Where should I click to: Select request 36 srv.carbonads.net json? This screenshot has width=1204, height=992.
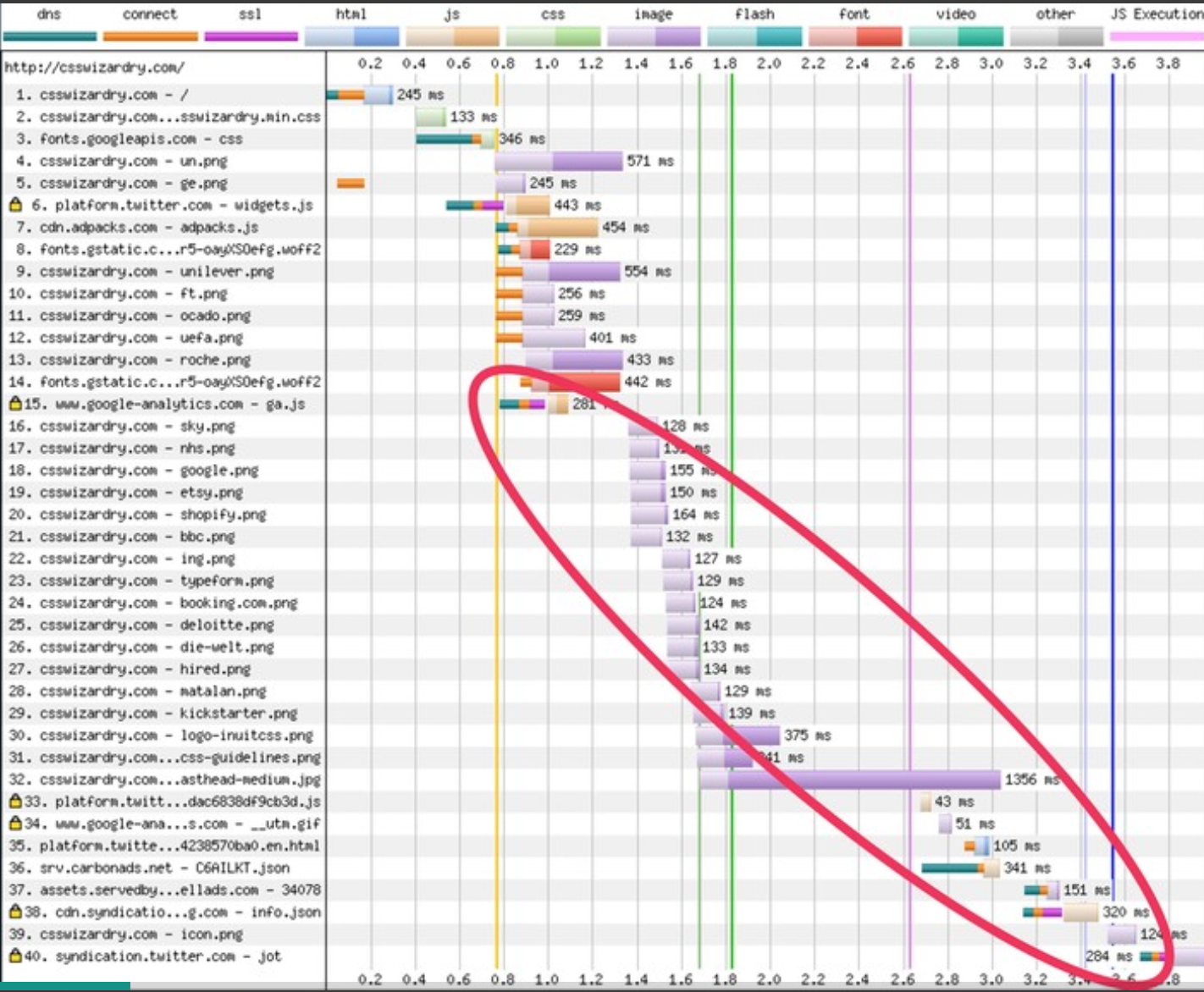click(x=149, y=867)
